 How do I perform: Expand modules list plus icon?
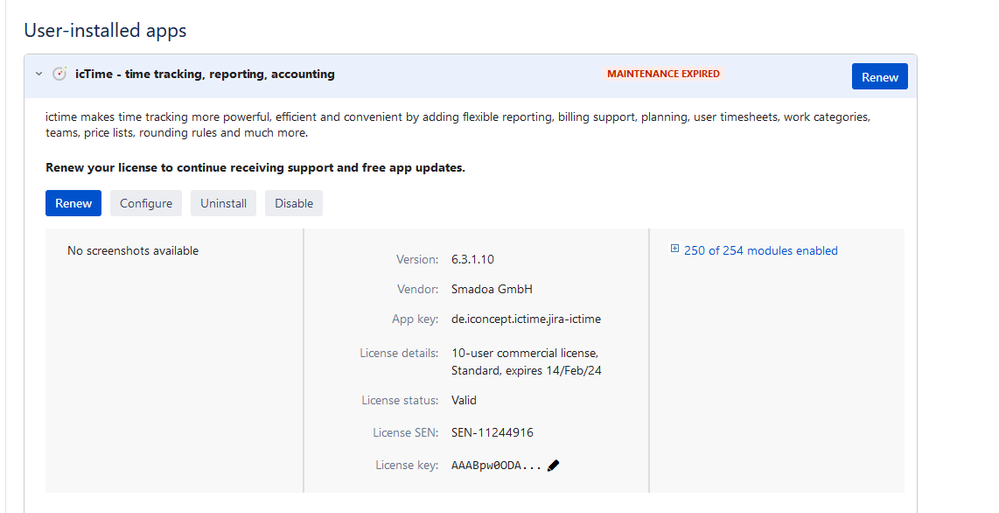[675, 249]
